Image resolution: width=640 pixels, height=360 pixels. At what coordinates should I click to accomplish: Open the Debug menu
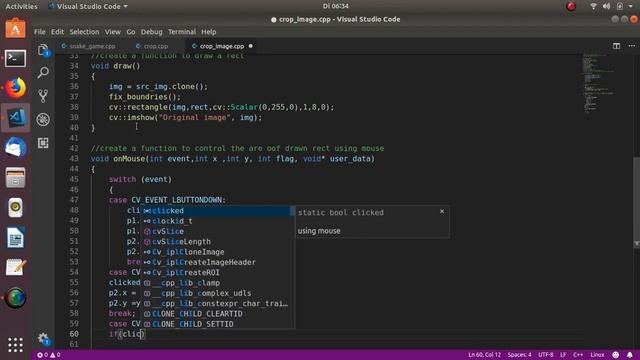tap(151, 32)
